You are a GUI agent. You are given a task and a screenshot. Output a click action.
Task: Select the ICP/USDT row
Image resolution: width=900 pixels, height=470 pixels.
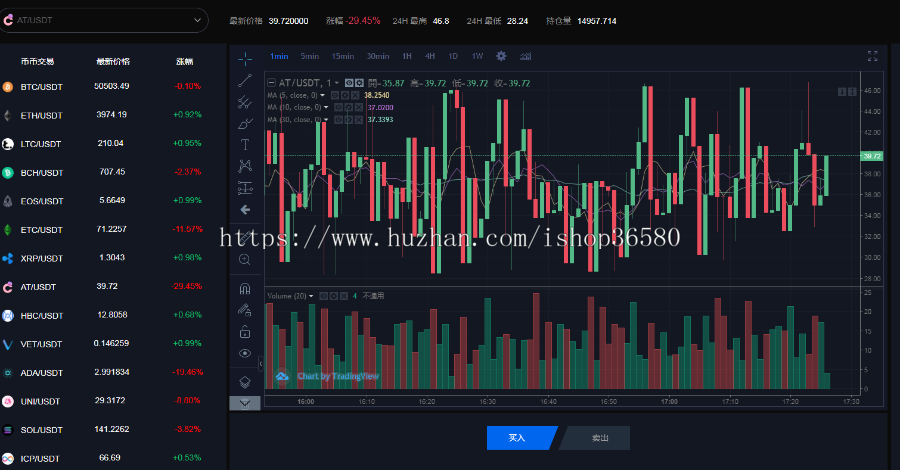click(x=112, y=458)
